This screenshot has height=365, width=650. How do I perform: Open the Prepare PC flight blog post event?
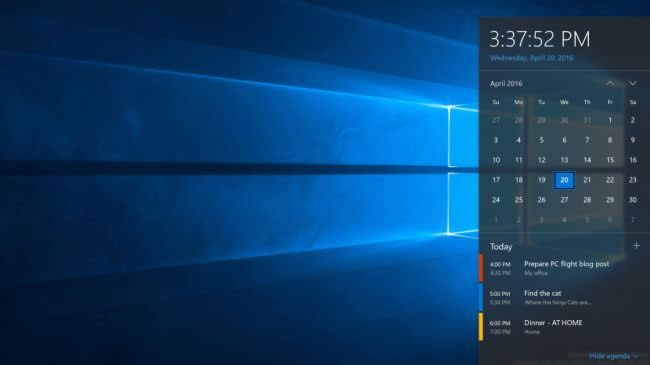(564, 268)
